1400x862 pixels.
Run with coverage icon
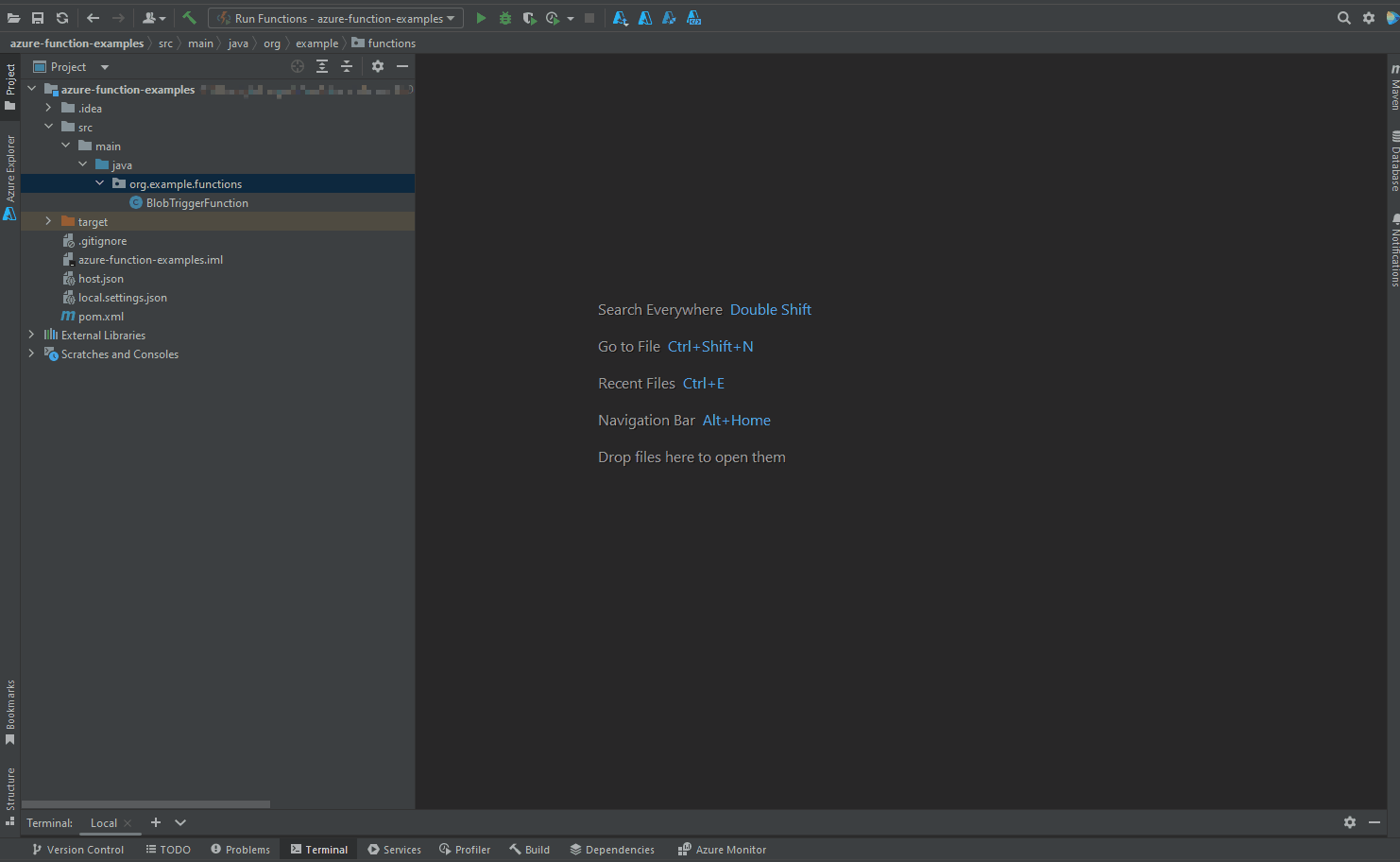point(529,18)
